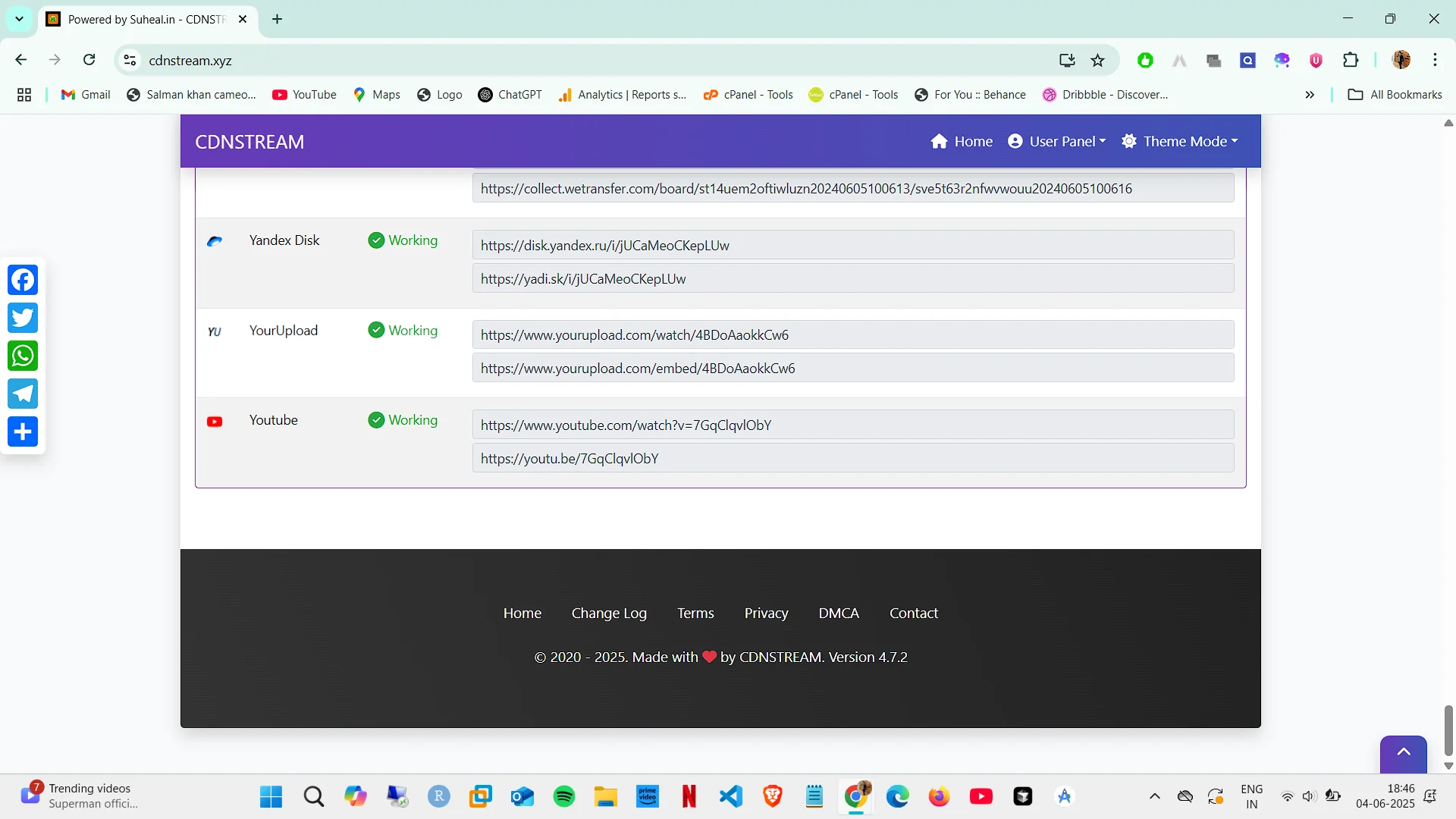Open ChatGPT bookmark
1456x819 pixels.
[x=510, y=95]
